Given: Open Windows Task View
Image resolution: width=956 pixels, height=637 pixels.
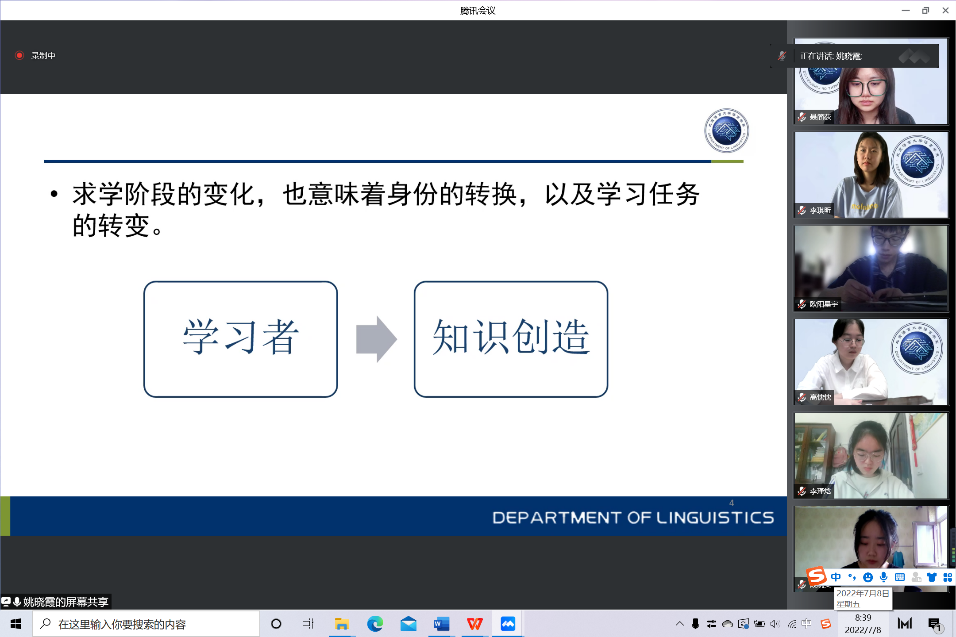Looking at the screenshot, I should [308, 624].
